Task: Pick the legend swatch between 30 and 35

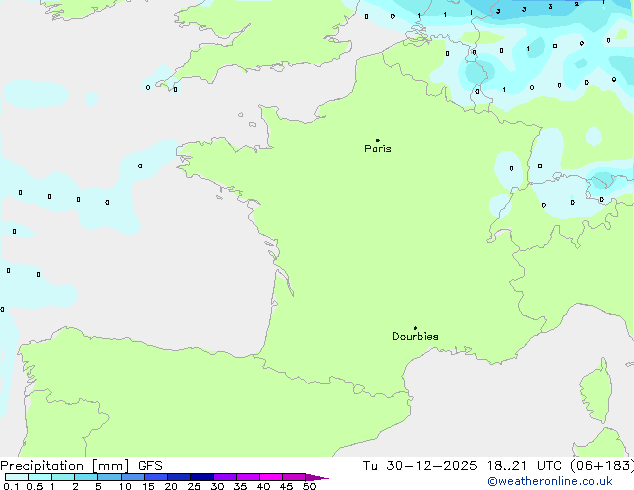Action: pyautogui.click(x=226, y=478)
